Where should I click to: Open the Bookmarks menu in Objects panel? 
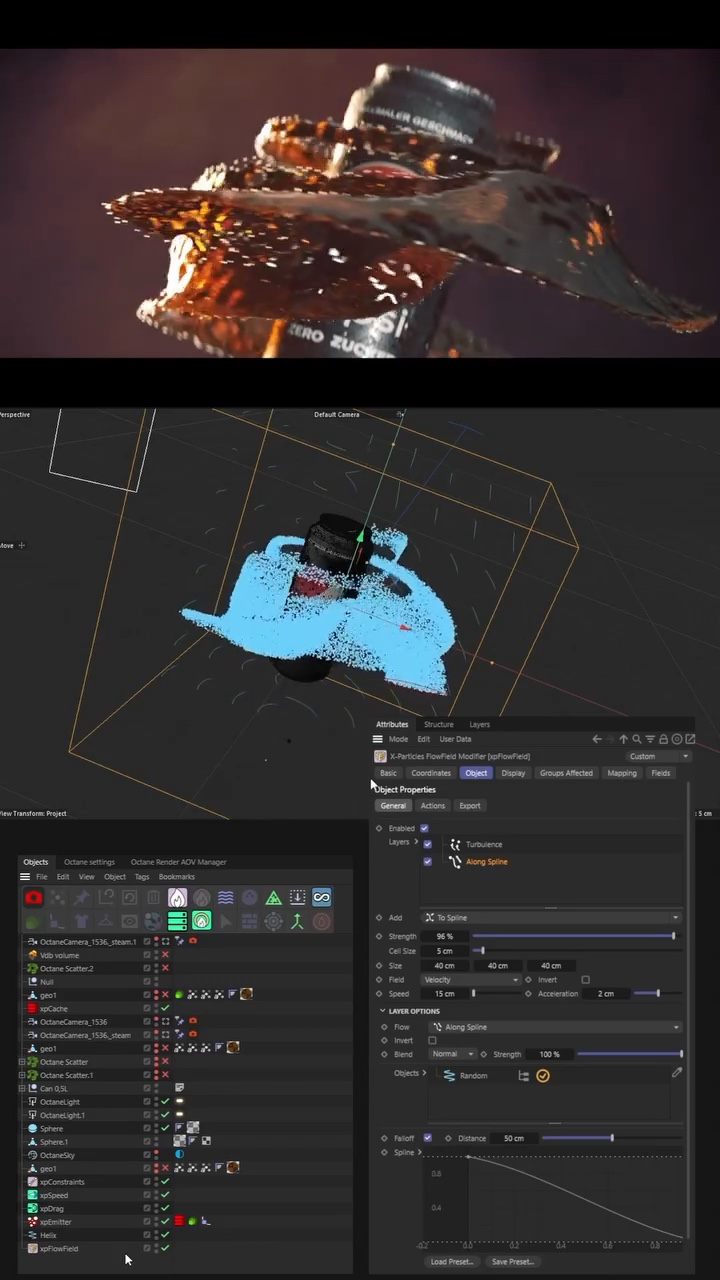[x=176, y=877]
